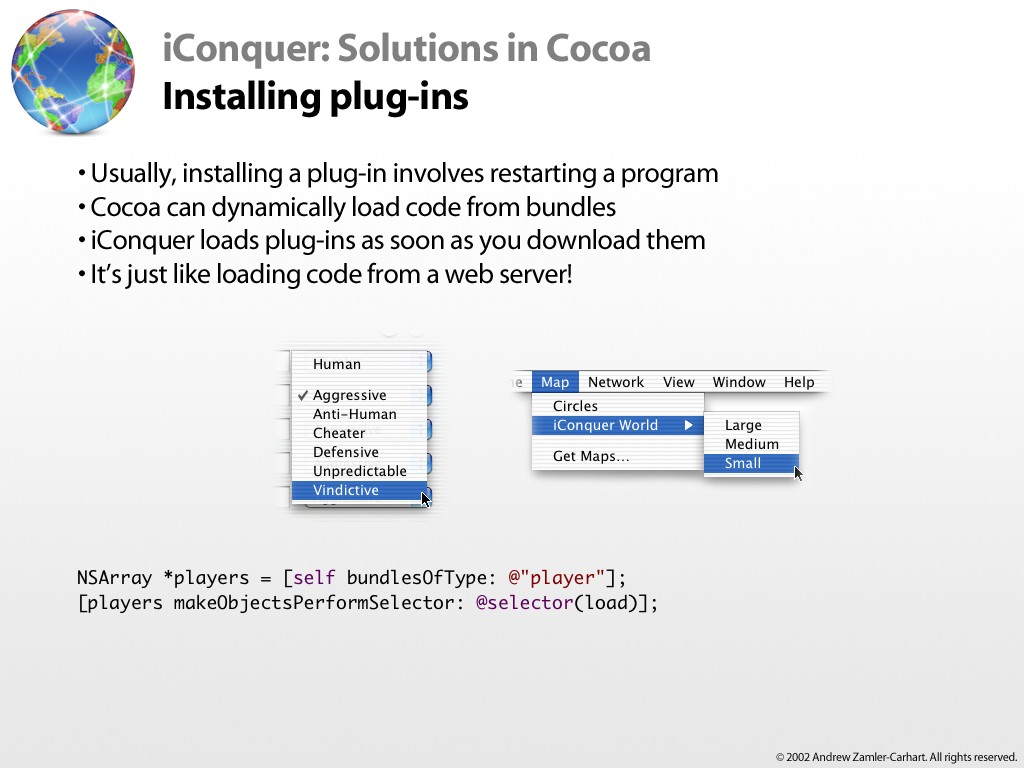1024x768 pixels.
Task: Choose the highlighted Small map size
Action: (x=743, y=463)
